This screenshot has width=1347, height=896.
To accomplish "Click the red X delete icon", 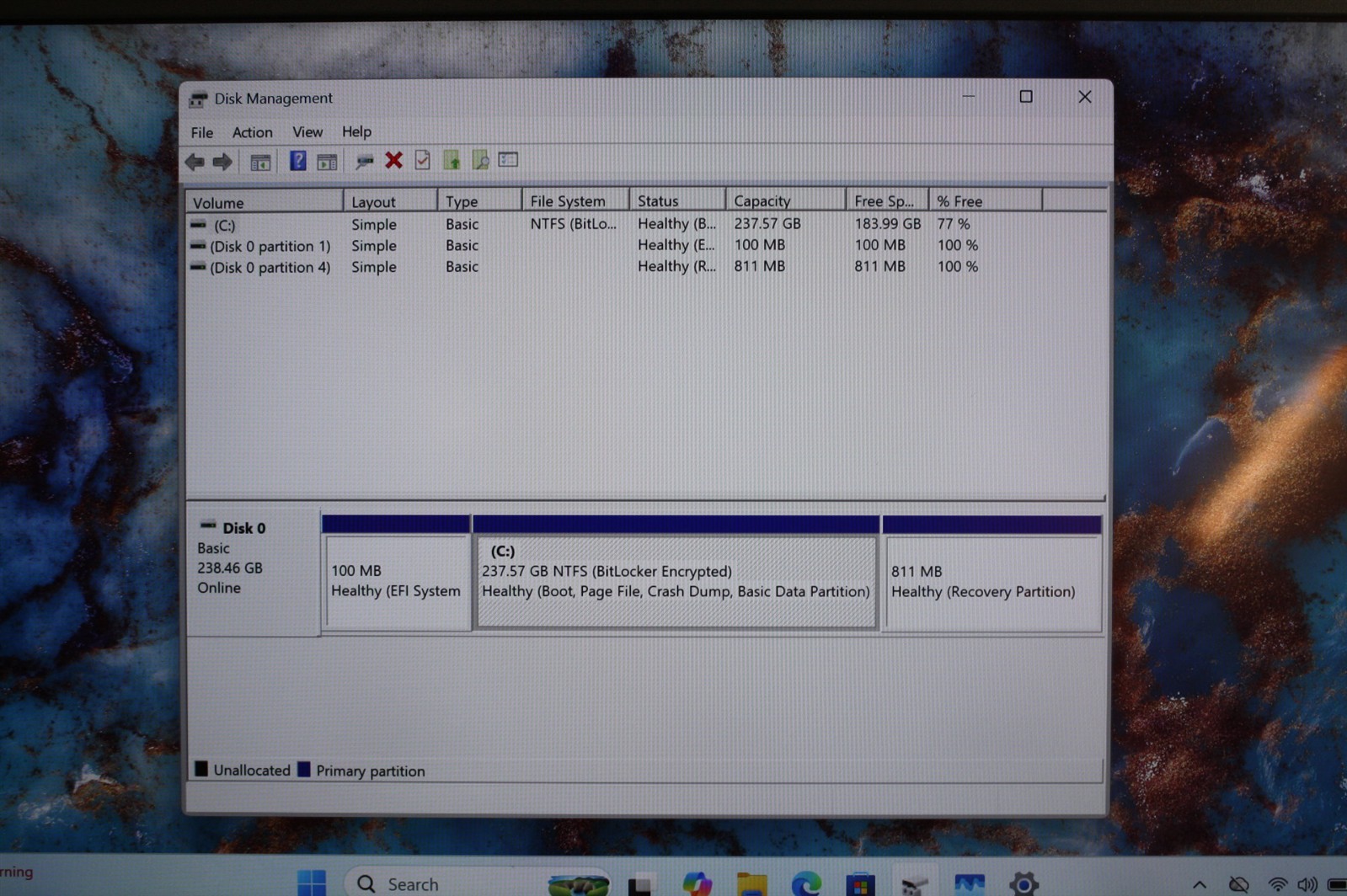I will click(393, 160).
